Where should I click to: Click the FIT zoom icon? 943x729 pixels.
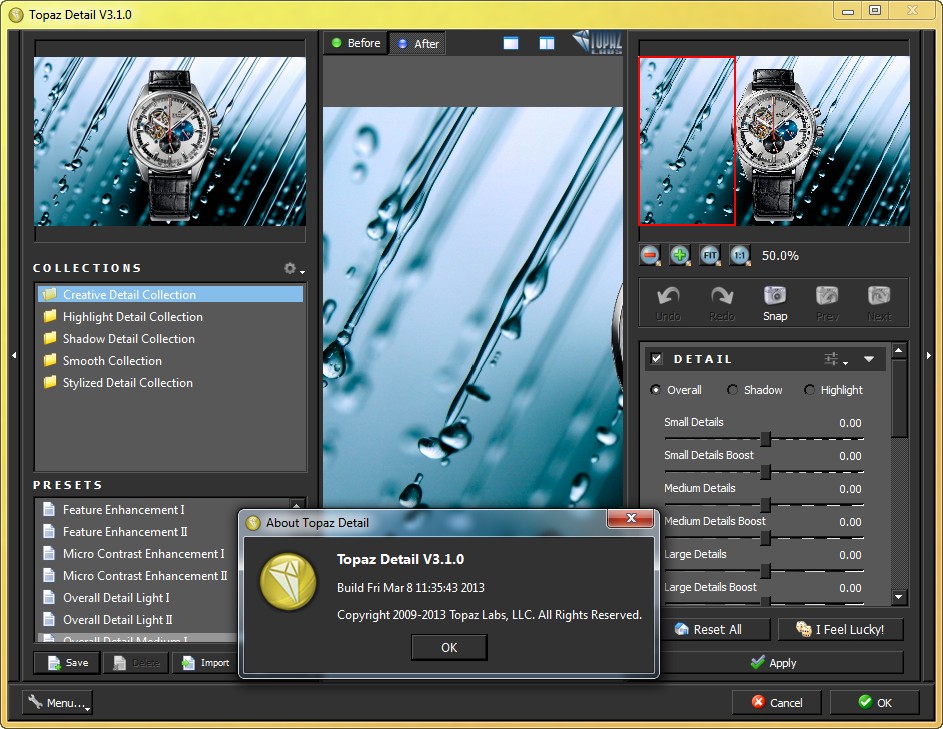point(710,256)
